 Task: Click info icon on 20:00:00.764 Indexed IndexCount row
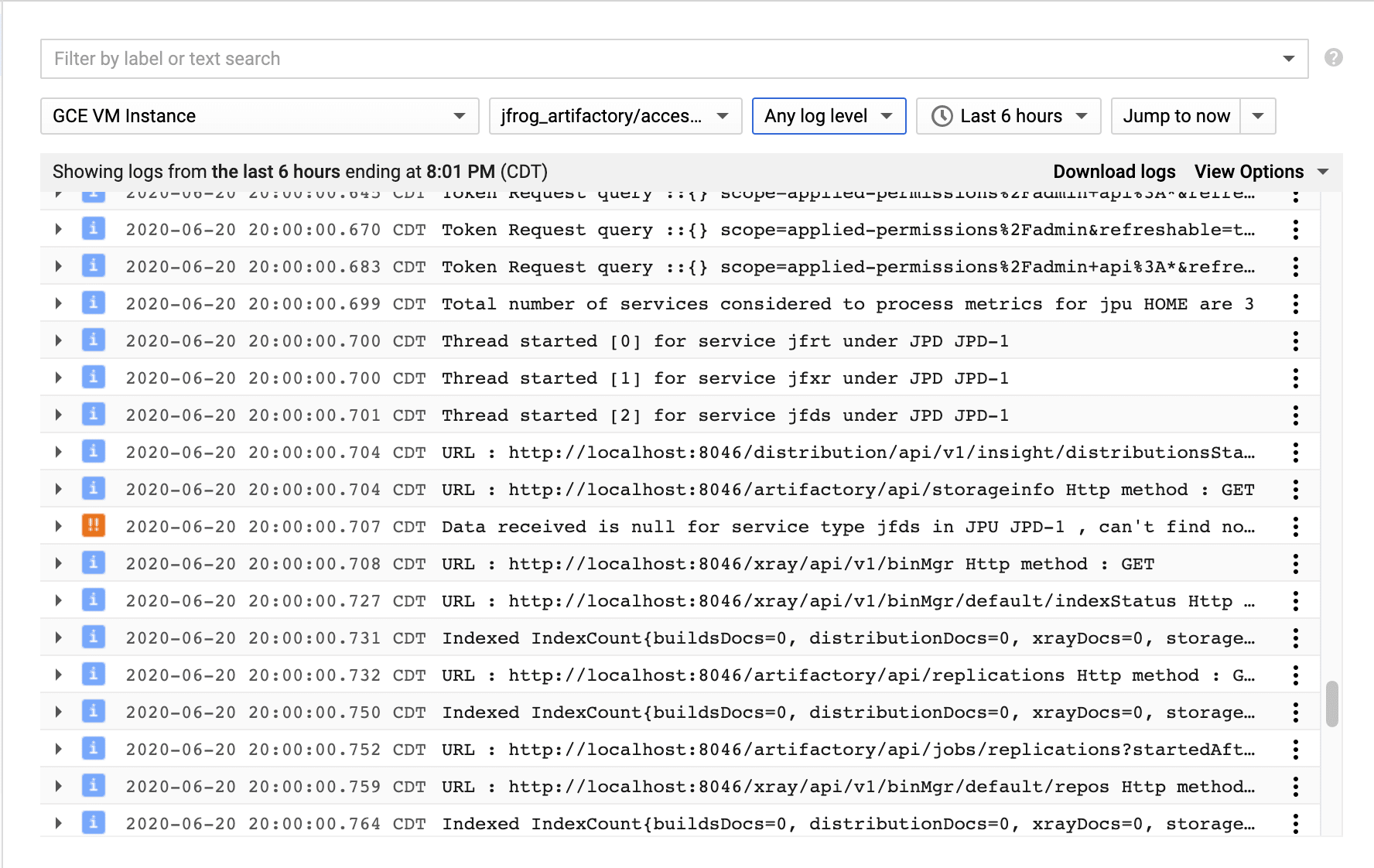pos(94,823)
